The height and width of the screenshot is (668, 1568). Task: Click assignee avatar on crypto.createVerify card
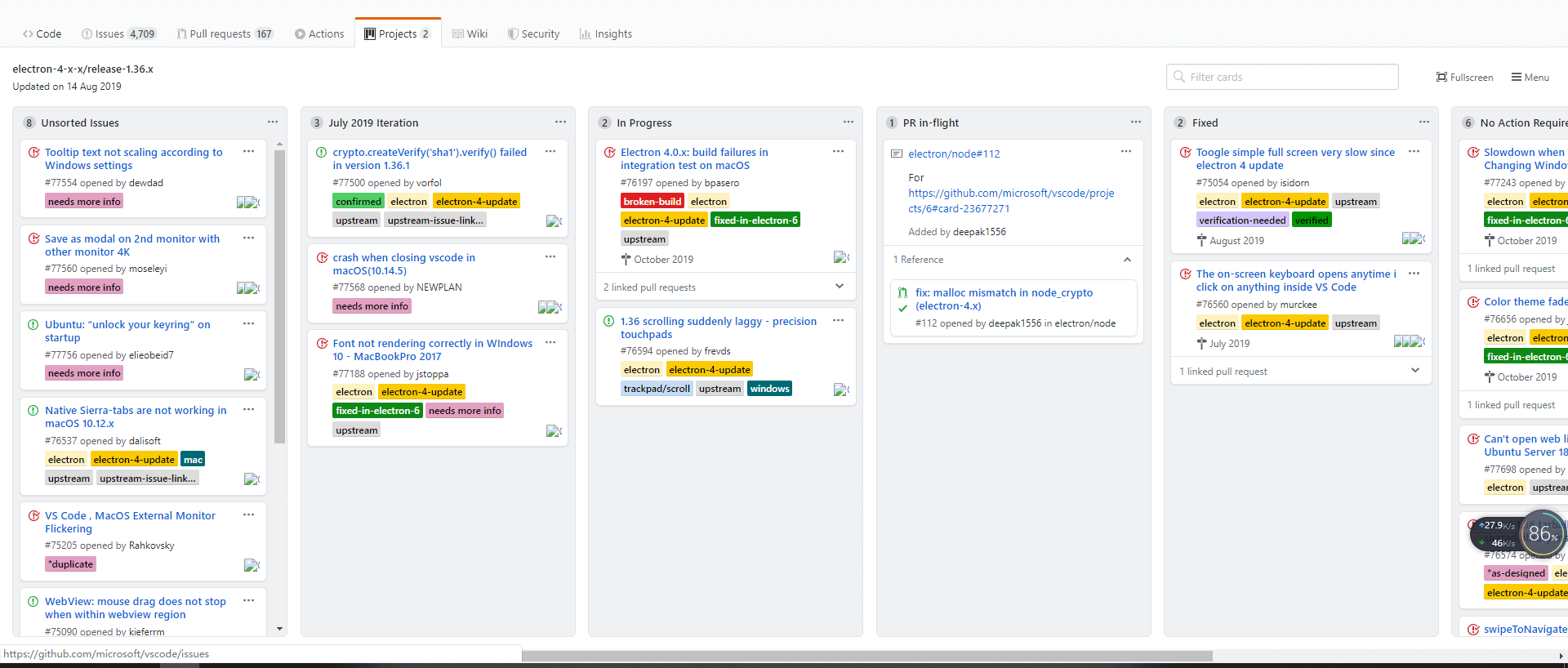tap(554, 220)
